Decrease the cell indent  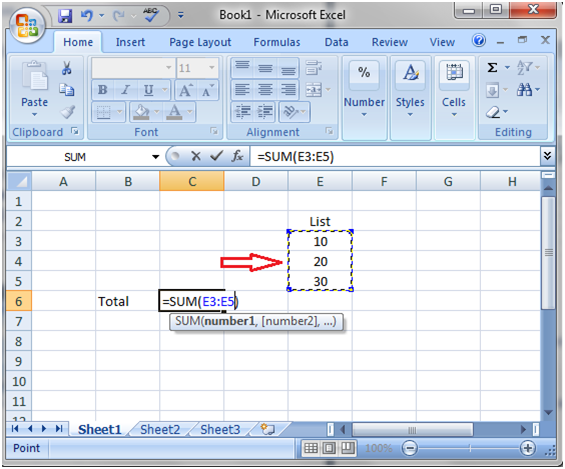pos(243,112)
